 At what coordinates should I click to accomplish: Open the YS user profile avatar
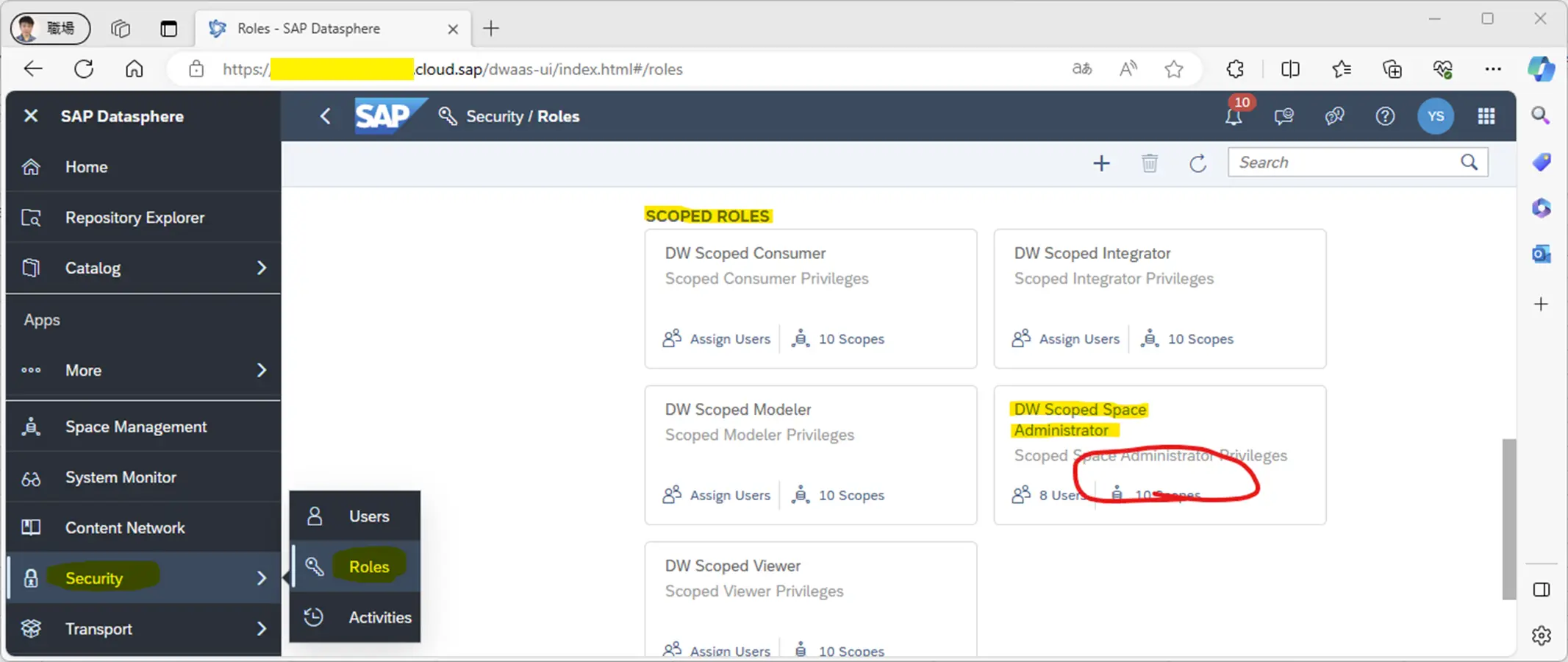point(1436,116)
